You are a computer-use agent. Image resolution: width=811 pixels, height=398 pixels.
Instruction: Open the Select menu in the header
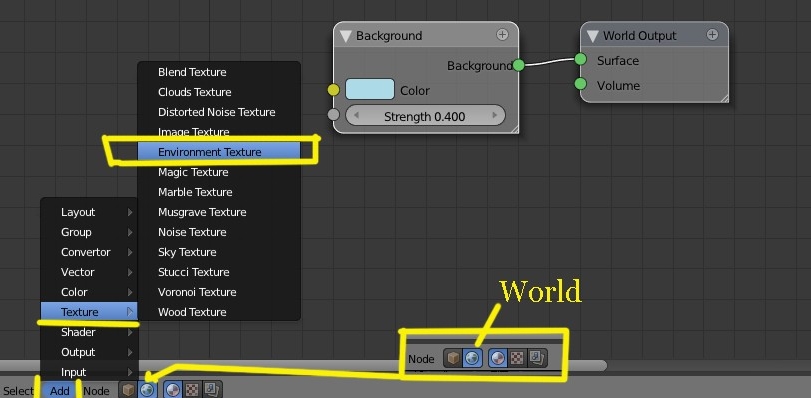point(18,391)
